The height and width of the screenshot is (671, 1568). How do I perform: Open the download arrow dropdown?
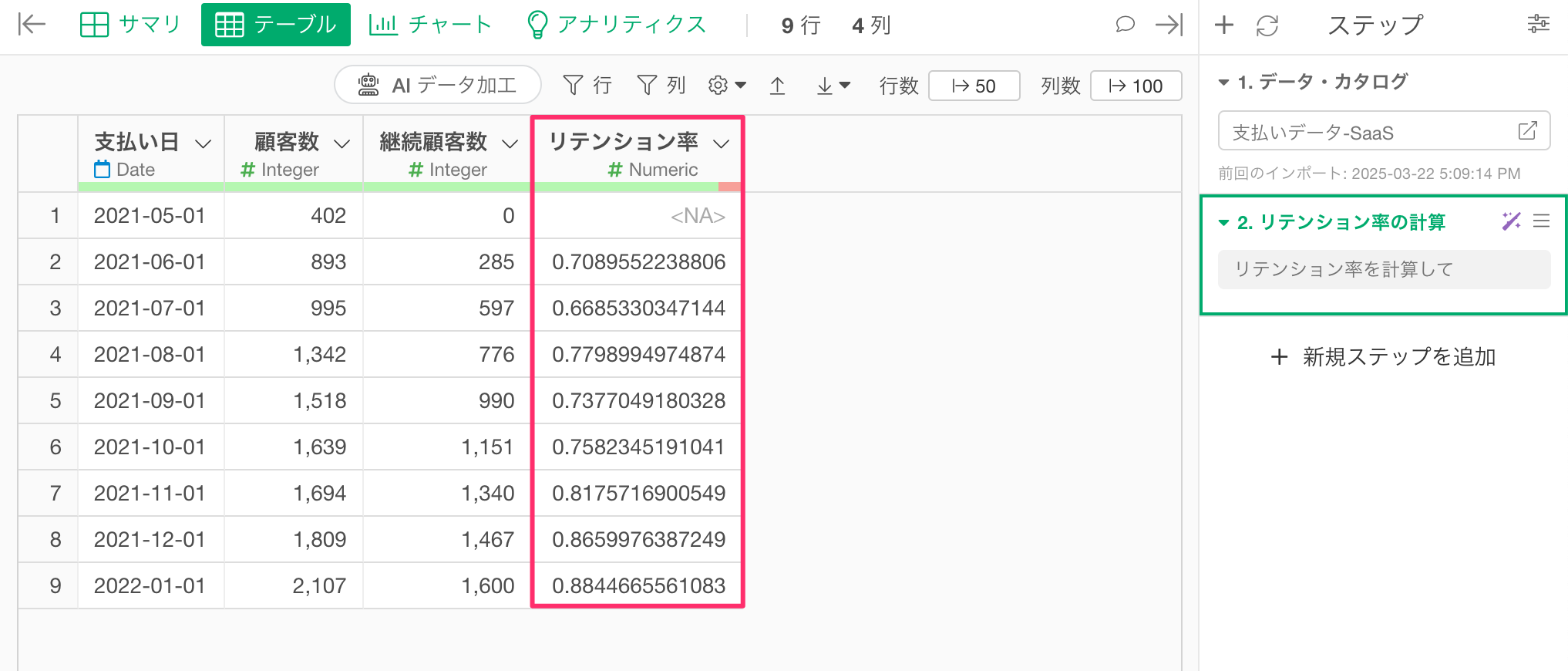(x=833, y=86)
